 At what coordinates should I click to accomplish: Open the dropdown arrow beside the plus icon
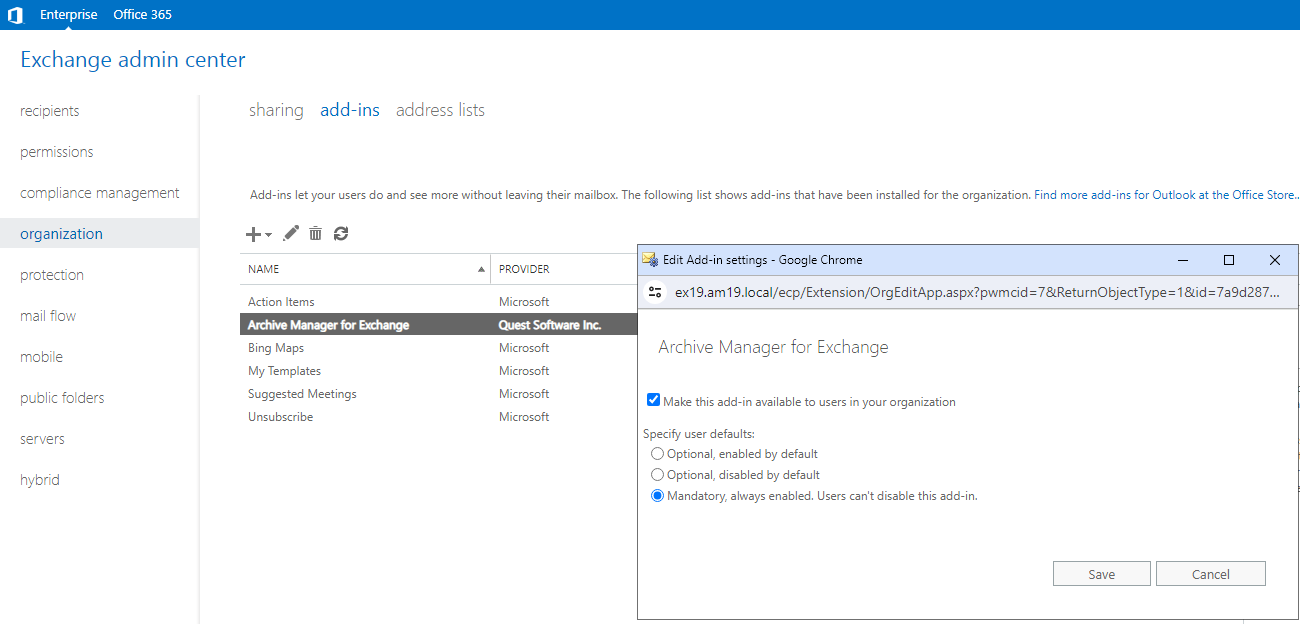pos(268,235)
